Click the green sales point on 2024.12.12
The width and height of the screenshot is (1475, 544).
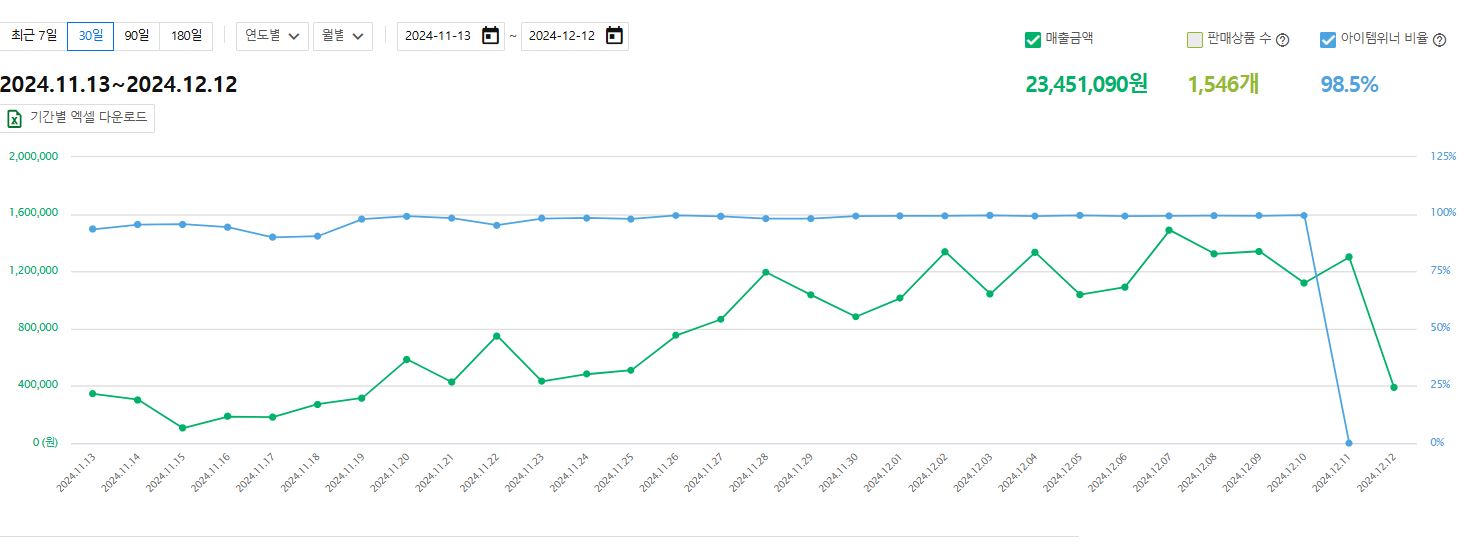[x=1393, y=387]
